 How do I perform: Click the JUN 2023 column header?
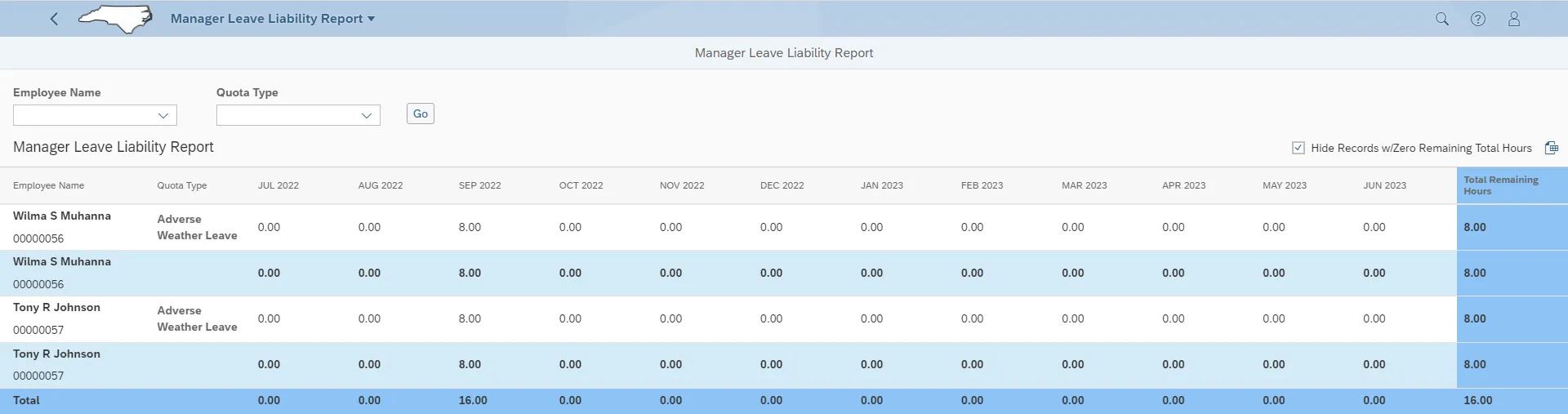[x=1384, y=185]
